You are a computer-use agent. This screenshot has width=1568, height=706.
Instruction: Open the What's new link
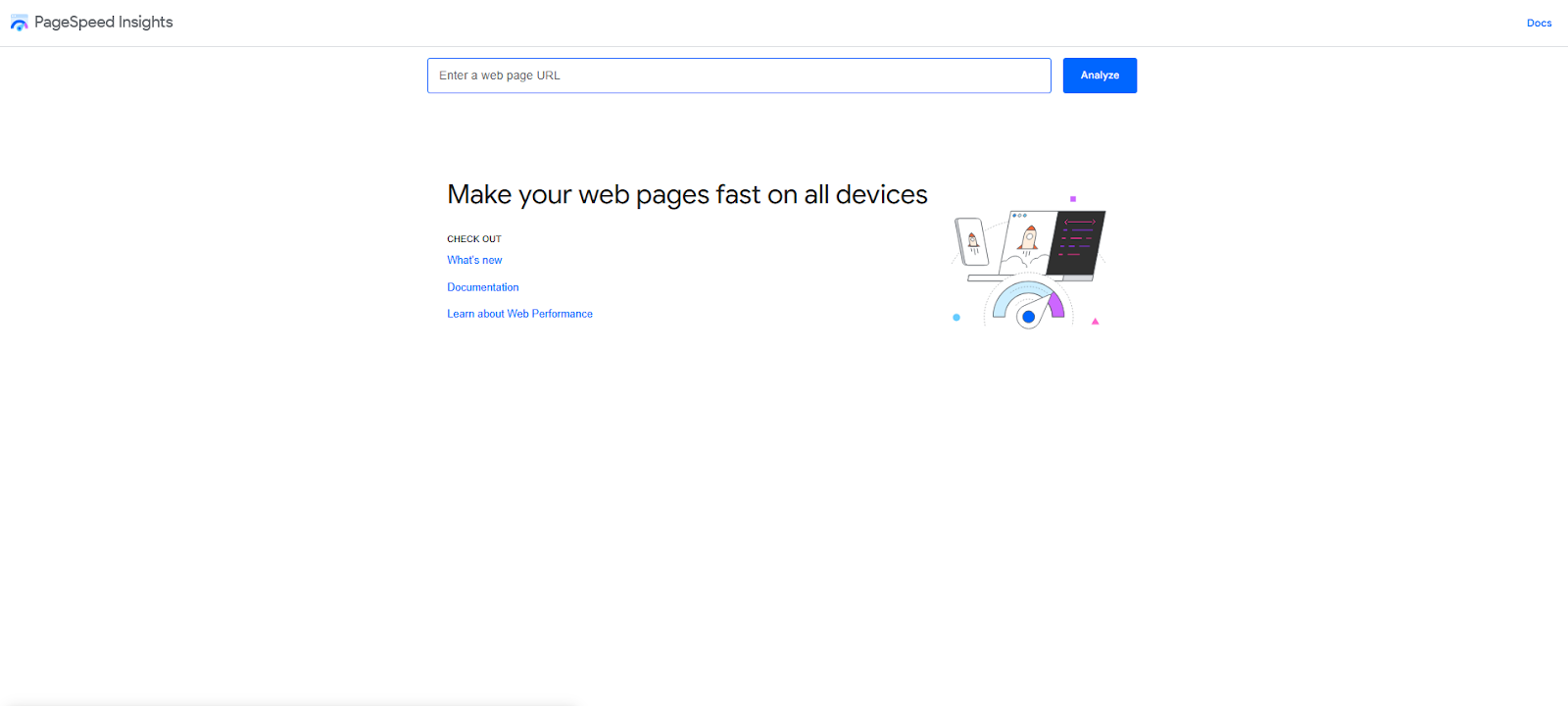click(x=474, y=260)
